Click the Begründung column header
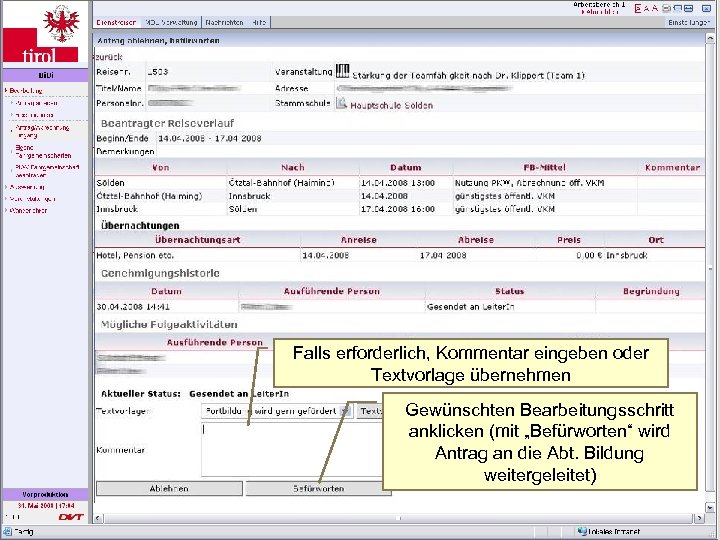The image size is (720, 540). click(651, 291)
